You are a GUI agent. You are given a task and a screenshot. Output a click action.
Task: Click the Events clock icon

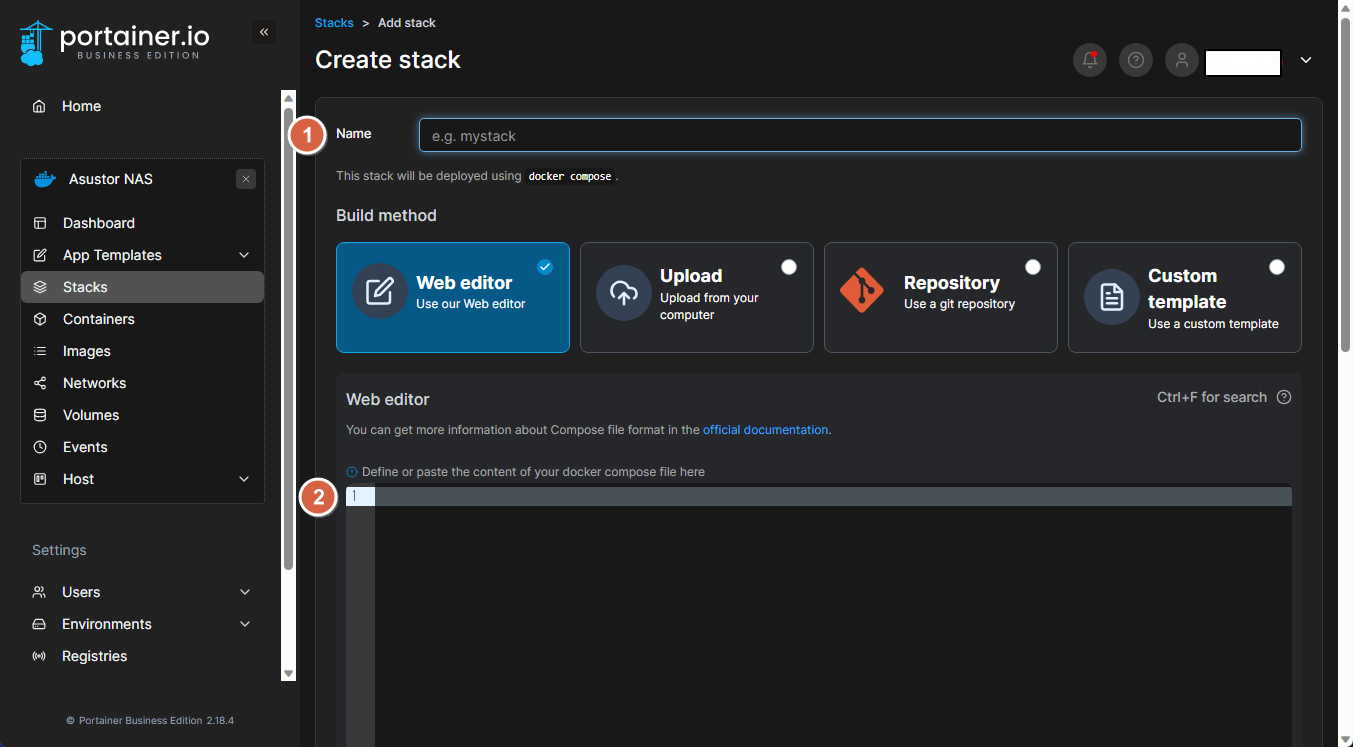[40, 447]
